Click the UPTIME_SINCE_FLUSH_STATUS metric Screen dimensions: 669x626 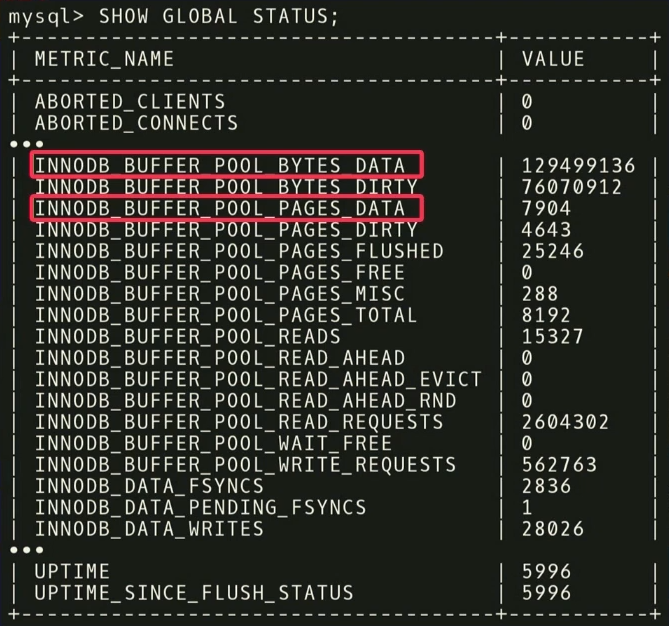click(x=194, y=593)
